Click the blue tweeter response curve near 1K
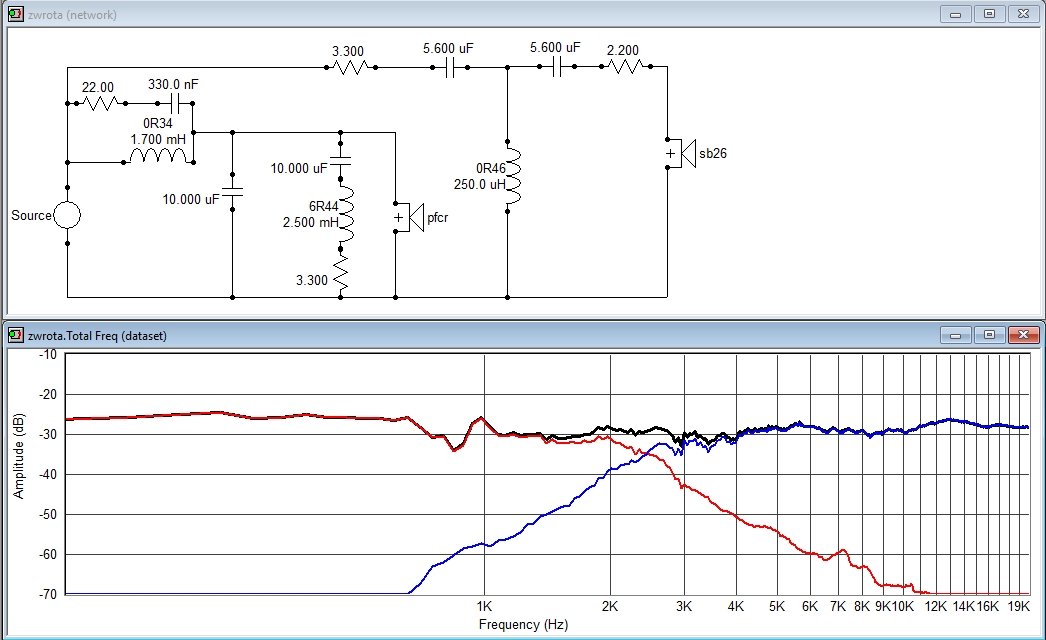The height and width of the screenshot is (640, 1046). (484, 545)
